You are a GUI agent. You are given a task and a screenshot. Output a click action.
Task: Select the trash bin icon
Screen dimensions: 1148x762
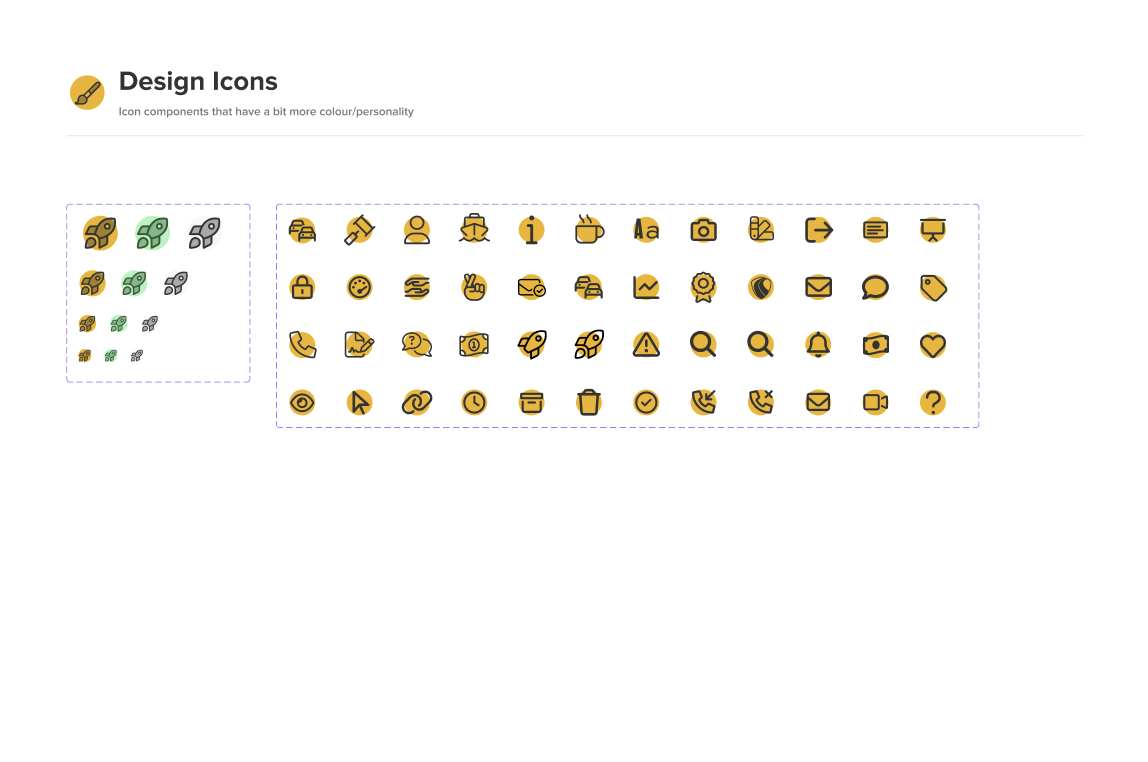588,403
